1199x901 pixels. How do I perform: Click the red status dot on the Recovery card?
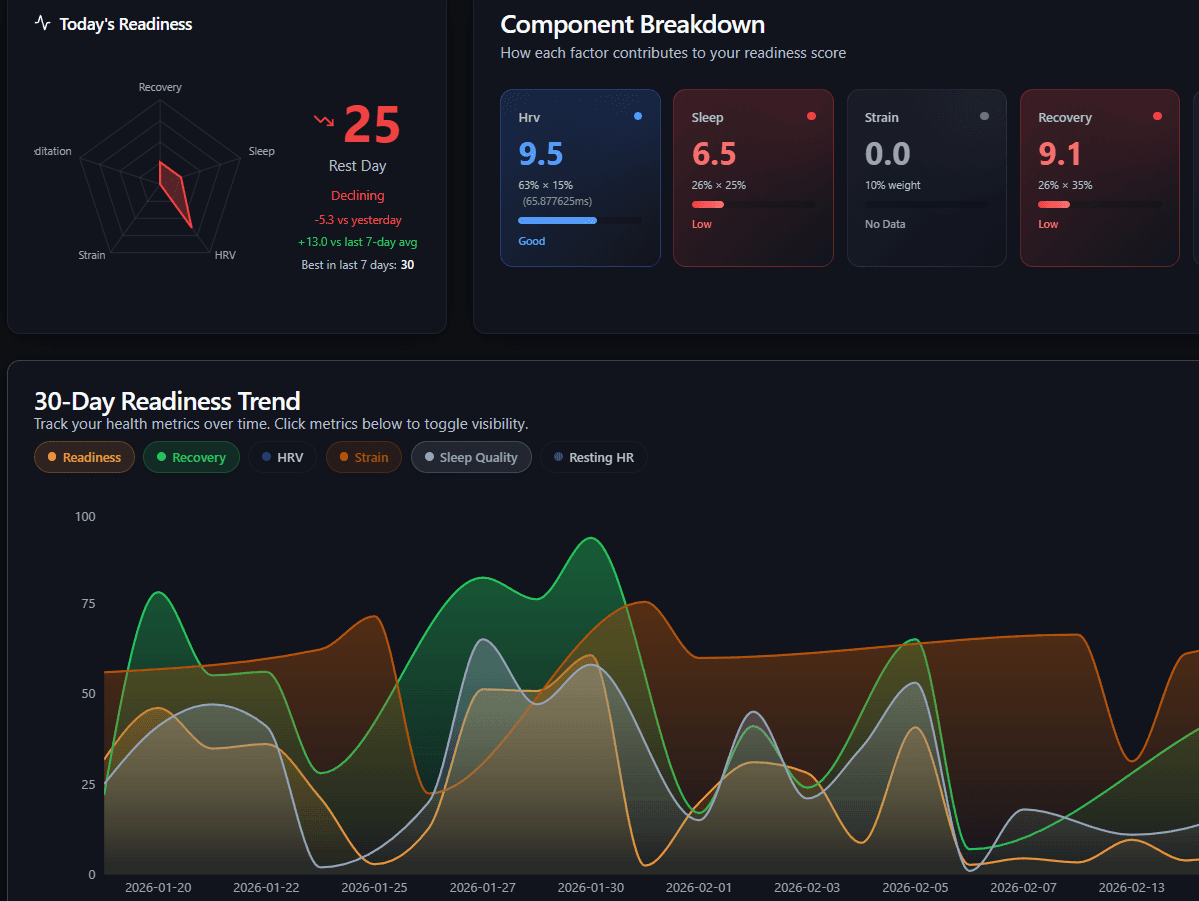coord(1156,116)
